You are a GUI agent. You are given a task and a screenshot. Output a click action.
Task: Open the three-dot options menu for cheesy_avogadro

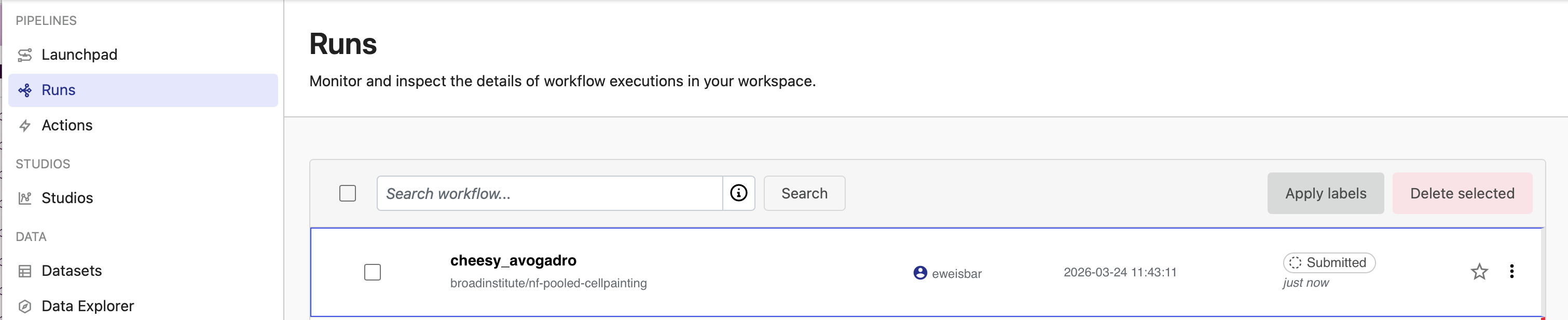(1513, 272)
